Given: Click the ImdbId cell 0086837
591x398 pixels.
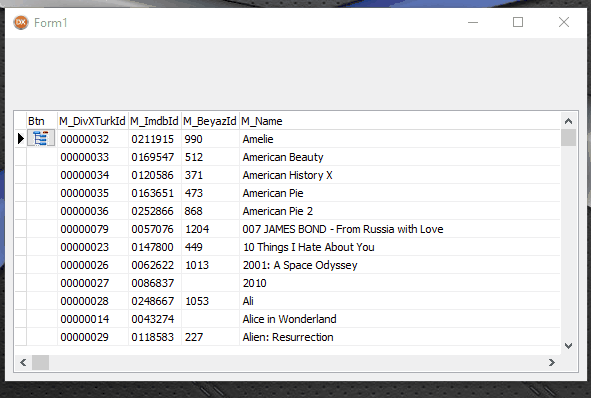Looking at the screenshot, I should [155, 283].
